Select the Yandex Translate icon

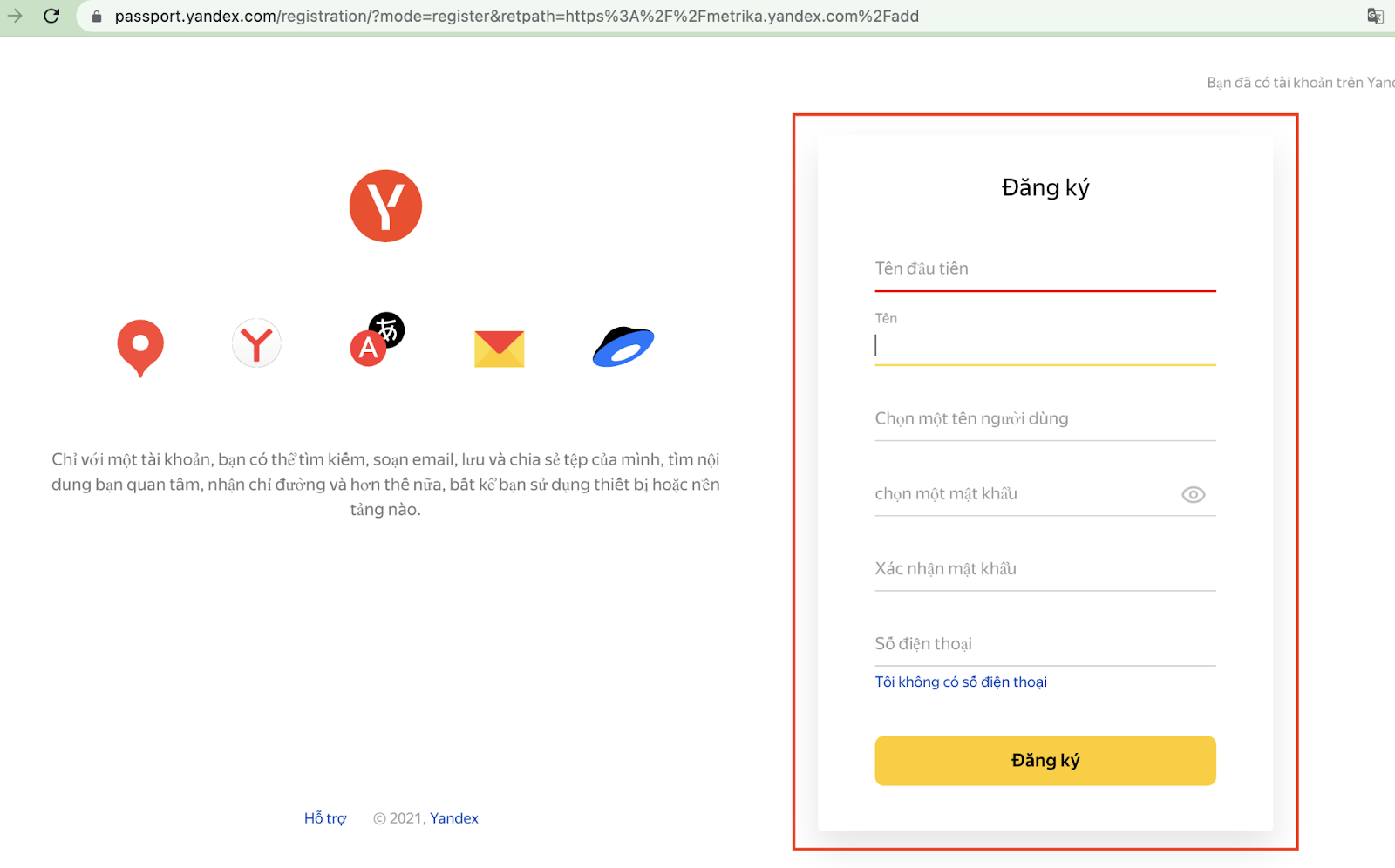378,339
